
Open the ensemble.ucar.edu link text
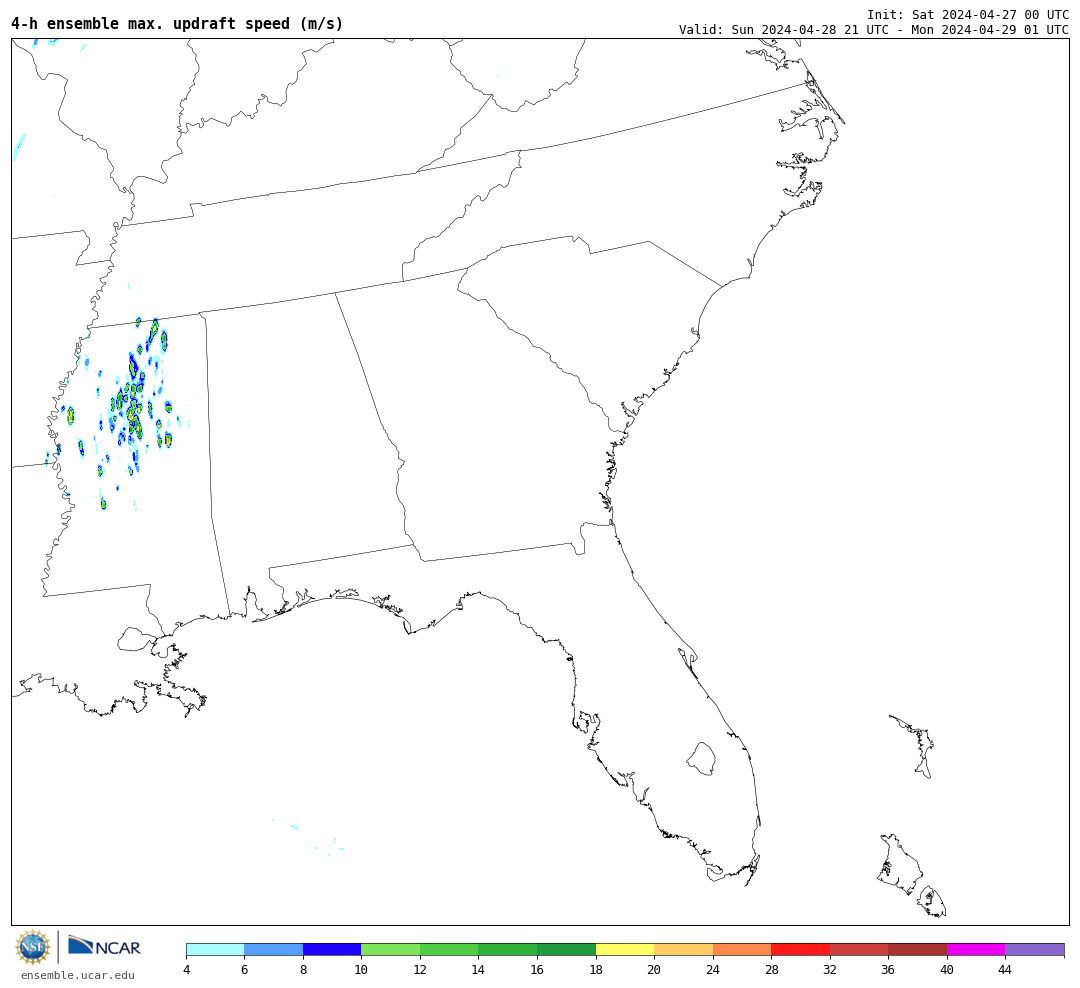78,975
